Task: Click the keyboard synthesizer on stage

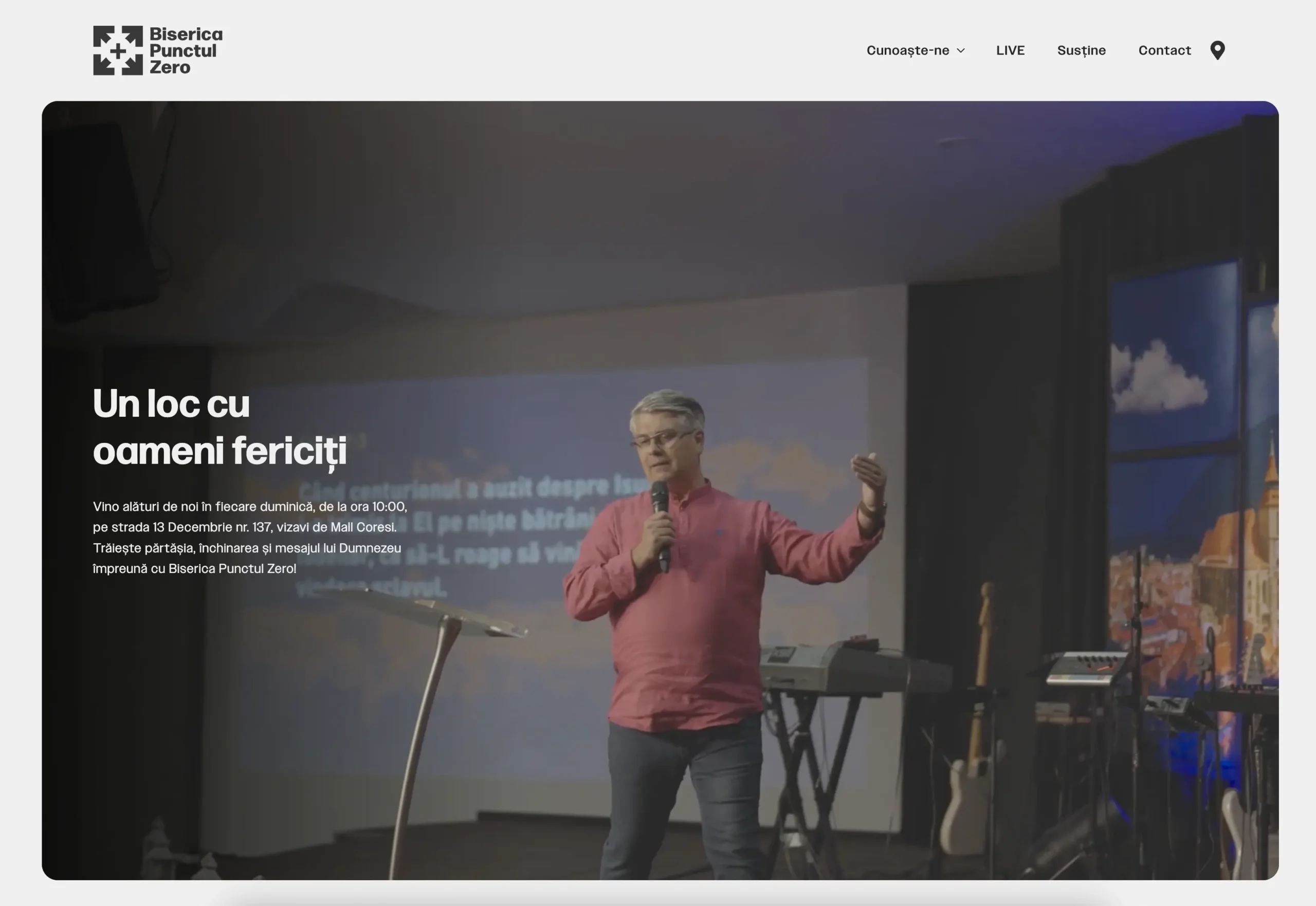Action: (x=854, y=667)
